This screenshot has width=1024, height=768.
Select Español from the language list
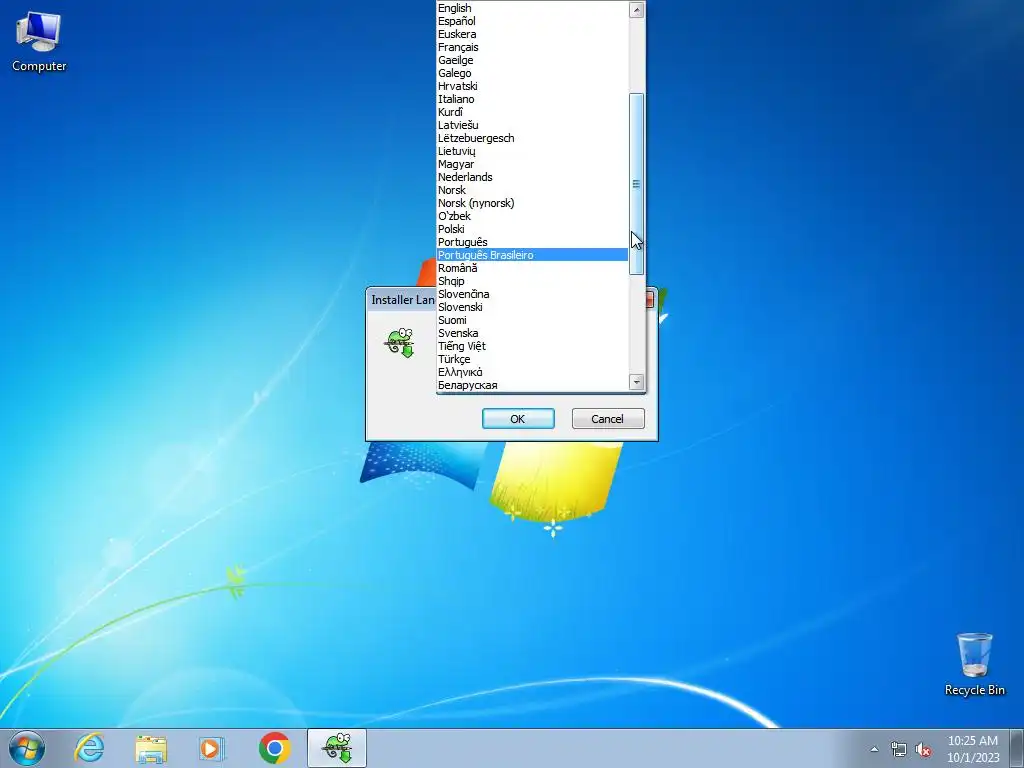tap(532, 21)
